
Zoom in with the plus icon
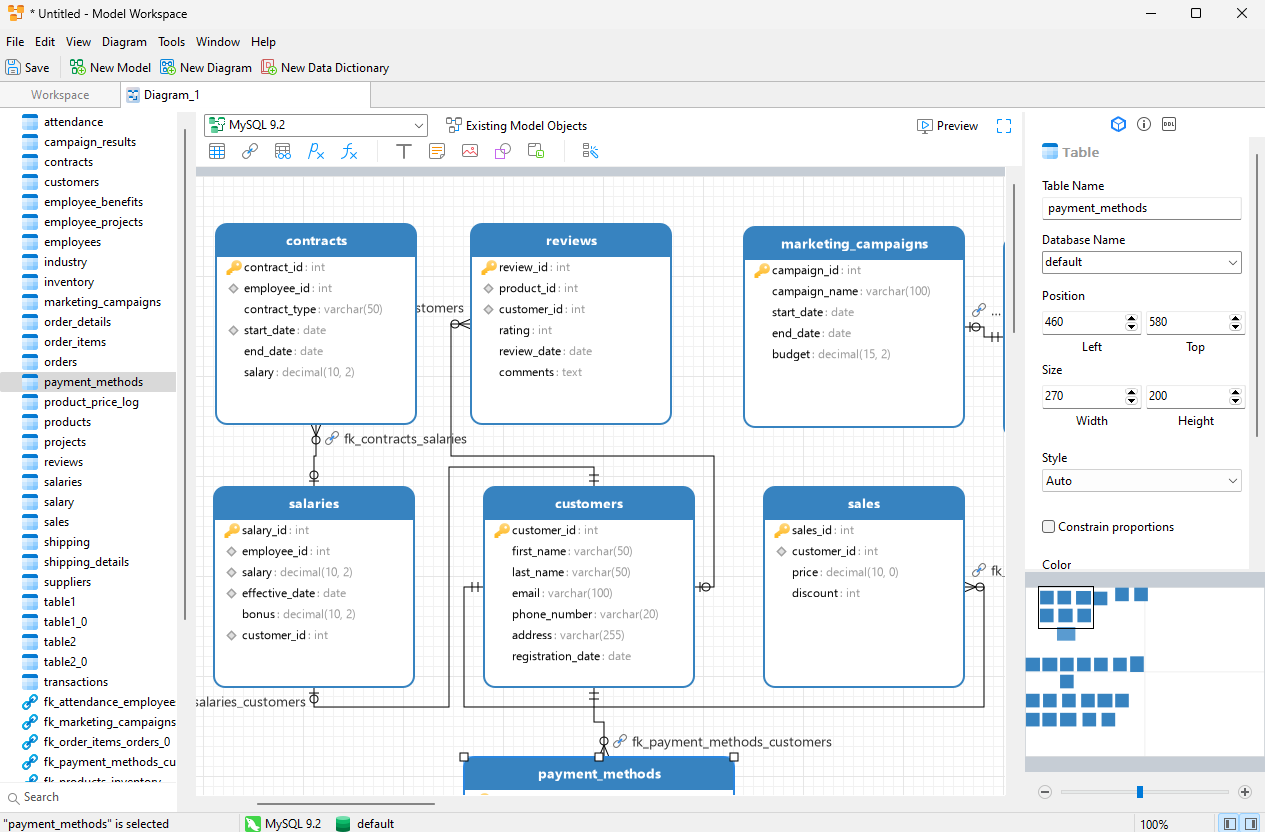tap(1245, 792)
